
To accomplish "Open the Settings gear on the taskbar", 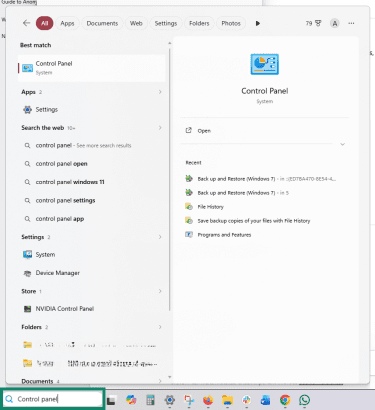I will point(170,400).
